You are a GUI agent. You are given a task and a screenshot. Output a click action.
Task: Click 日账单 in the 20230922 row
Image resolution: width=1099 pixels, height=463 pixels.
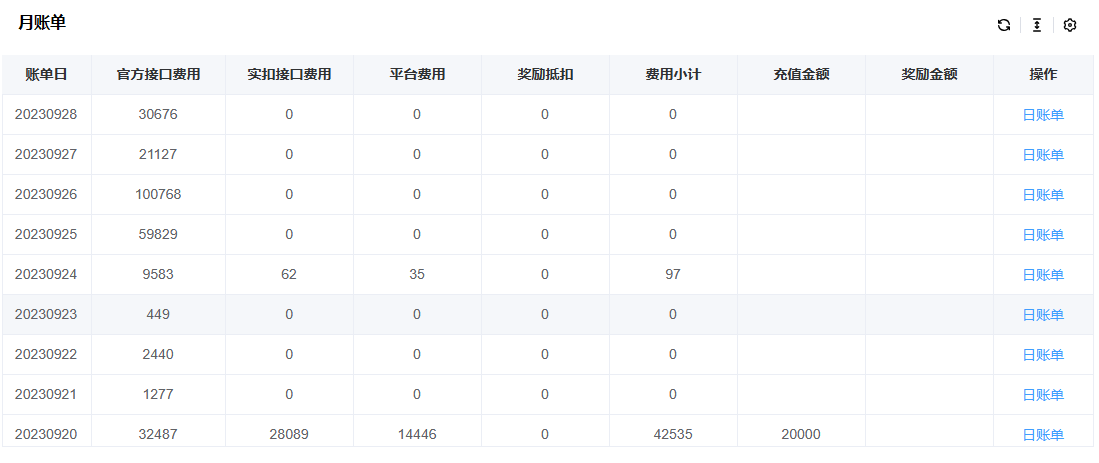point(1043,355)
